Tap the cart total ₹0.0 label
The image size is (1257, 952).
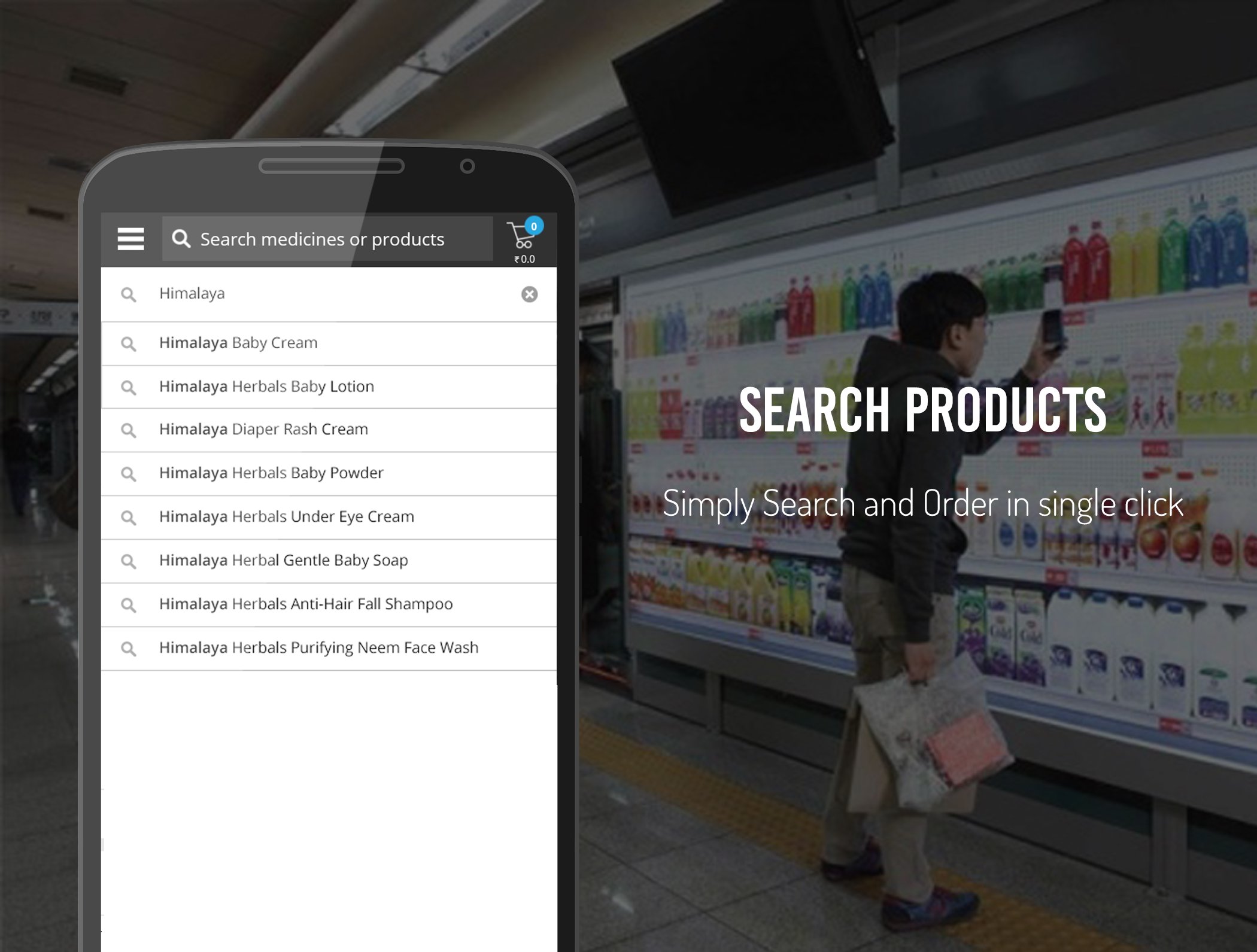(x=524, y=259)
